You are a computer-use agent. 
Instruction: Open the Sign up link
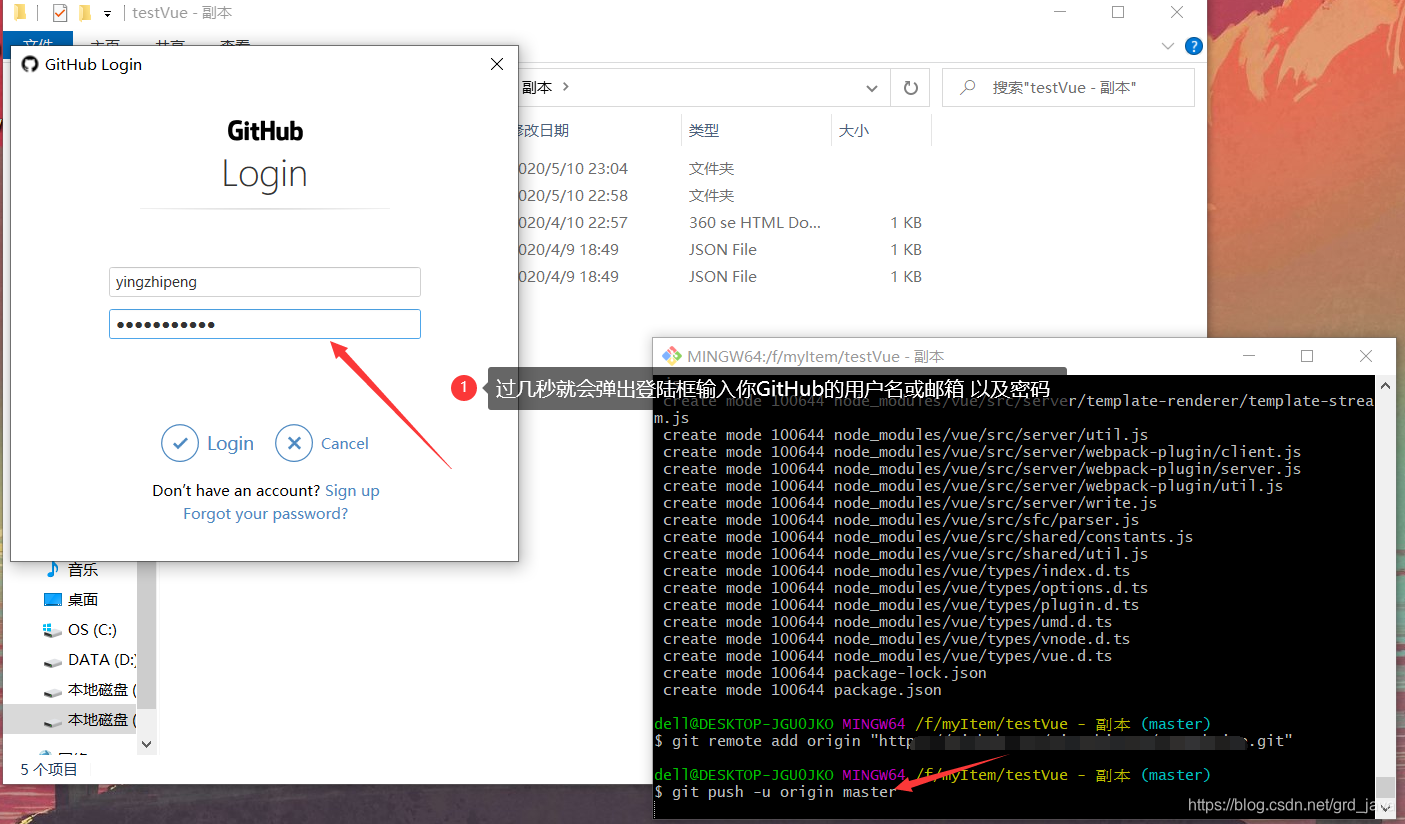(x=352, y=490)
